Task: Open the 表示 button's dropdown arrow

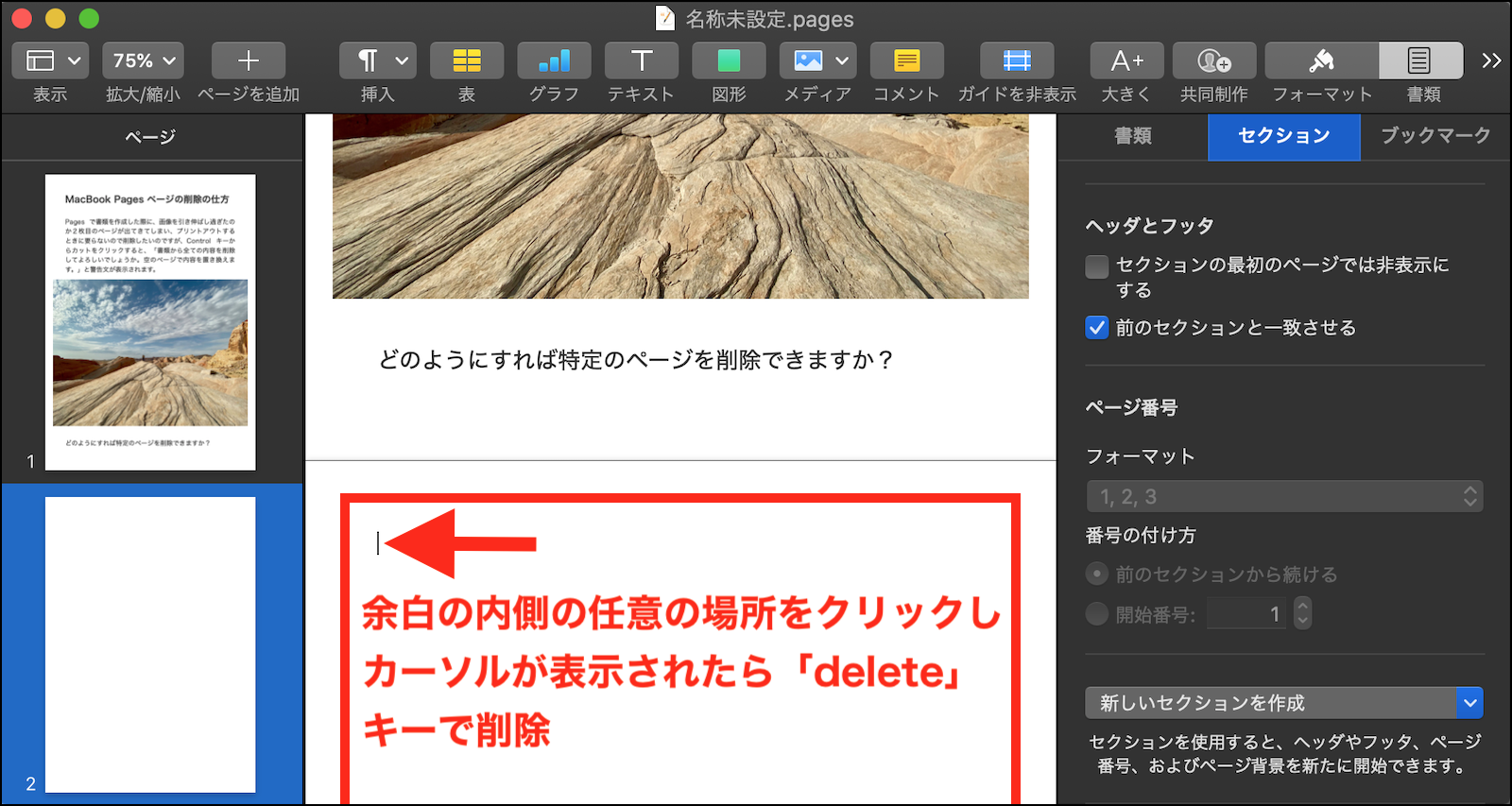Action: click(x=75, y=60)
